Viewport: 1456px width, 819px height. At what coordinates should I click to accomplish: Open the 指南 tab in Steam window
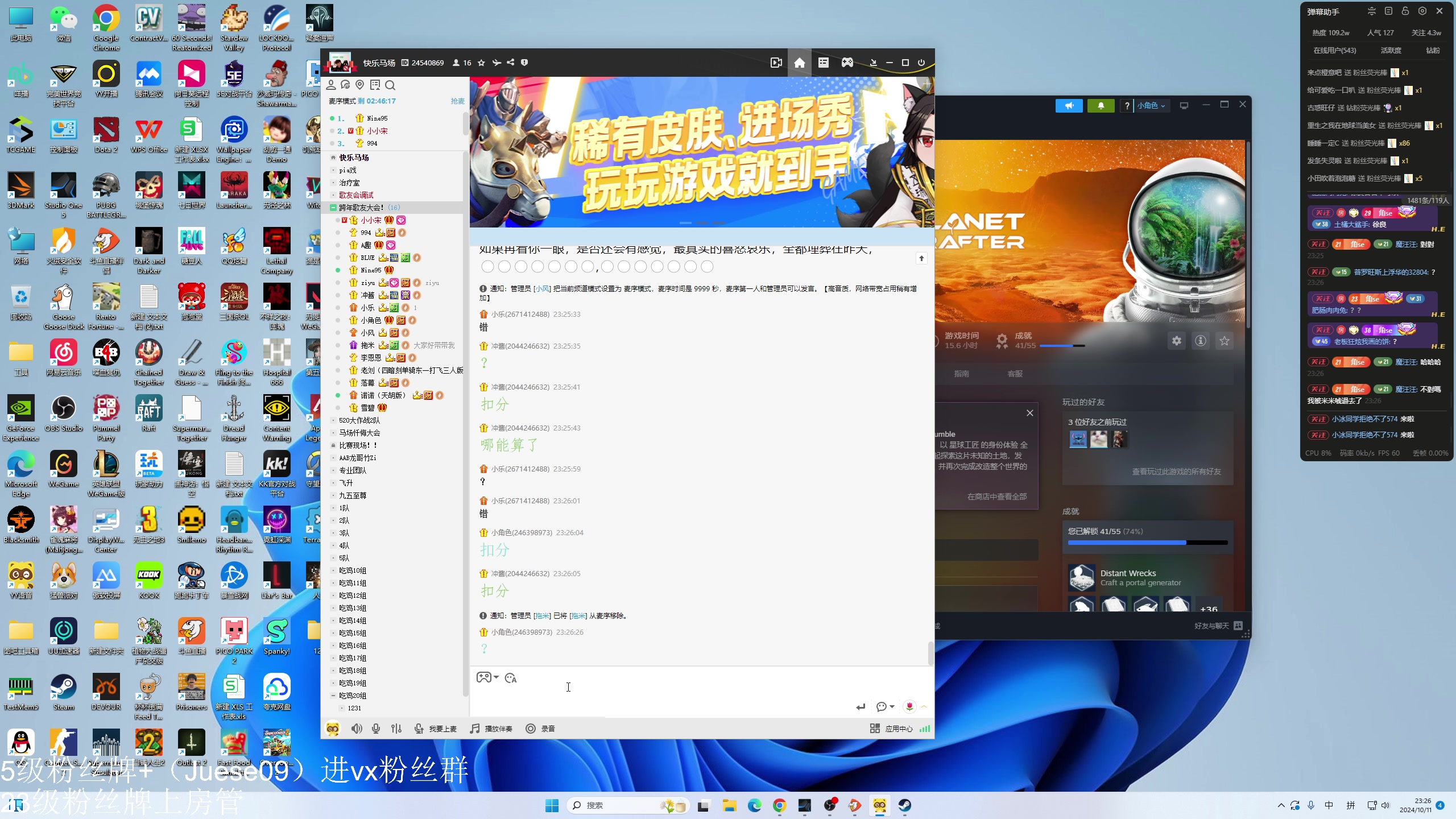pyautogui.click(x=961, y=374)
